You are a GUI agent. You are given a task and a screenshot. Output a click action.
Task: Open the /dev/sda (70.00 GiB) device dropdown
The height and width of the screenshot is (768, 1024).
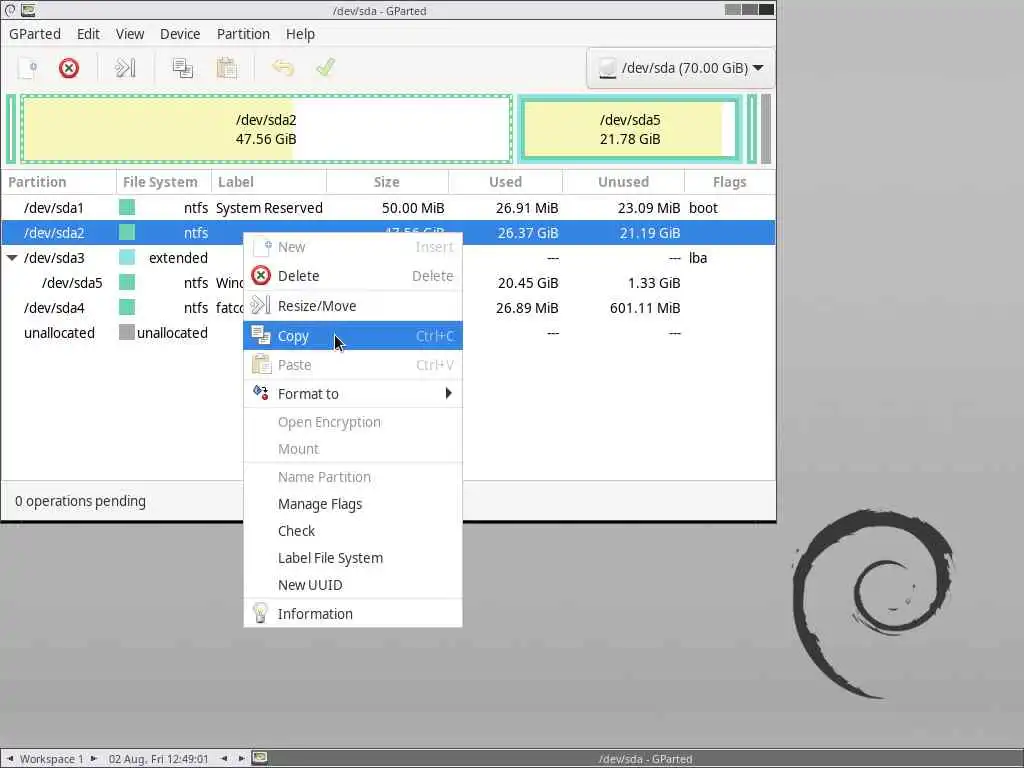(680, 68)
